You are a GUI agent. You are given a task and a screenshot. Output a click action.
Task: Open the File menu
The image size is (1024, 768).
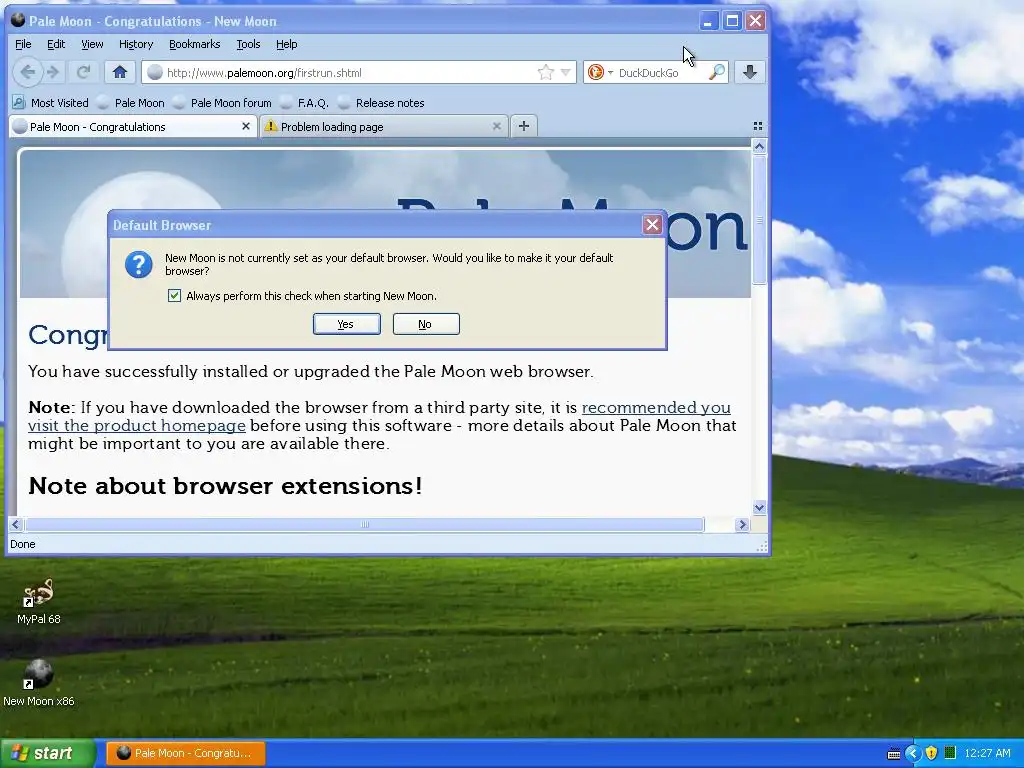[x=23, y=44]
